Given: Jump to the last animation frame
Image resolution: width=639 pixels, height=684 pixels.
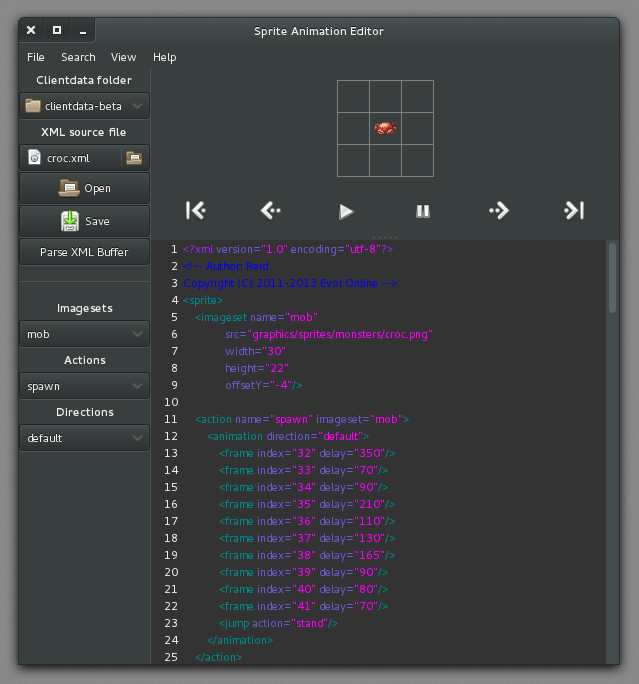Looking at the screenshot, I should (574, 210).
